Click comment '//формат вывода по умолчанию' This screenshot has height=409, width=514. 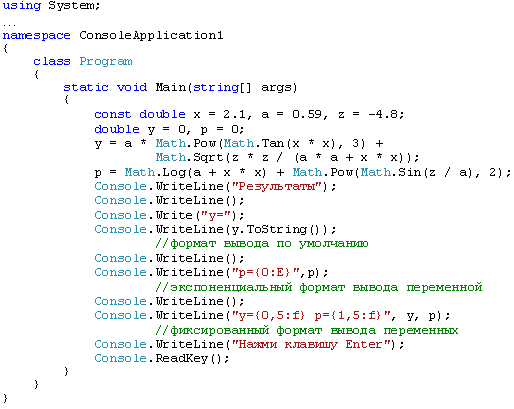tap(262, 244)
